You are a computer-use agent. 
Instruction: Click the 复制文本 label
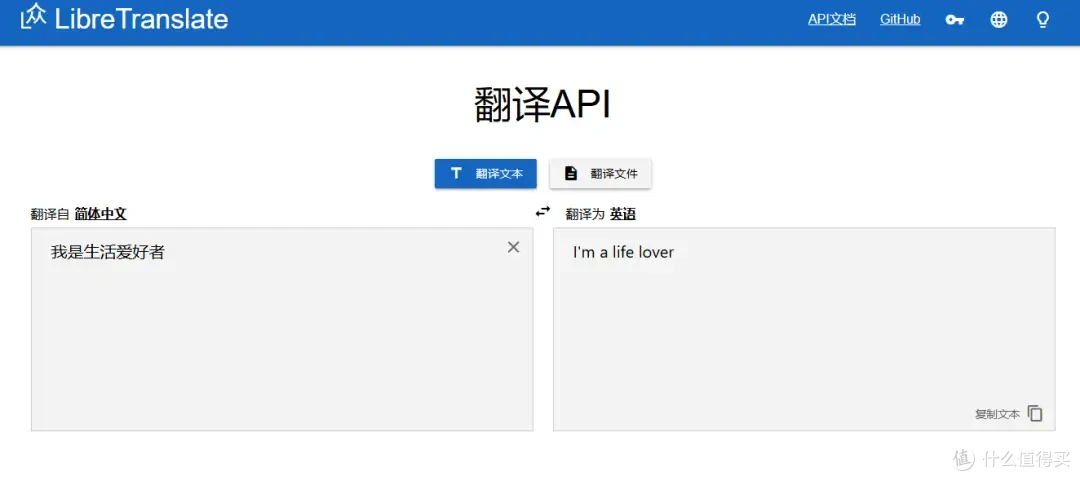point(997,414)
